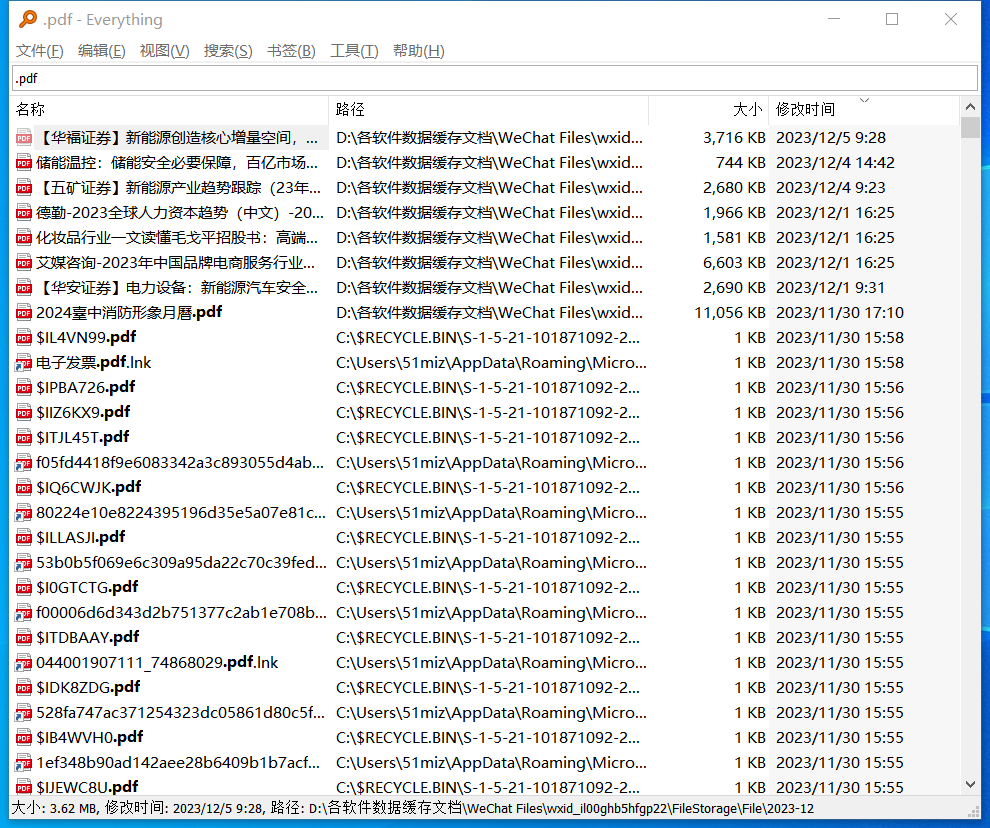Click shortcut icon of 80224e10e822 file

coord(24,513)
